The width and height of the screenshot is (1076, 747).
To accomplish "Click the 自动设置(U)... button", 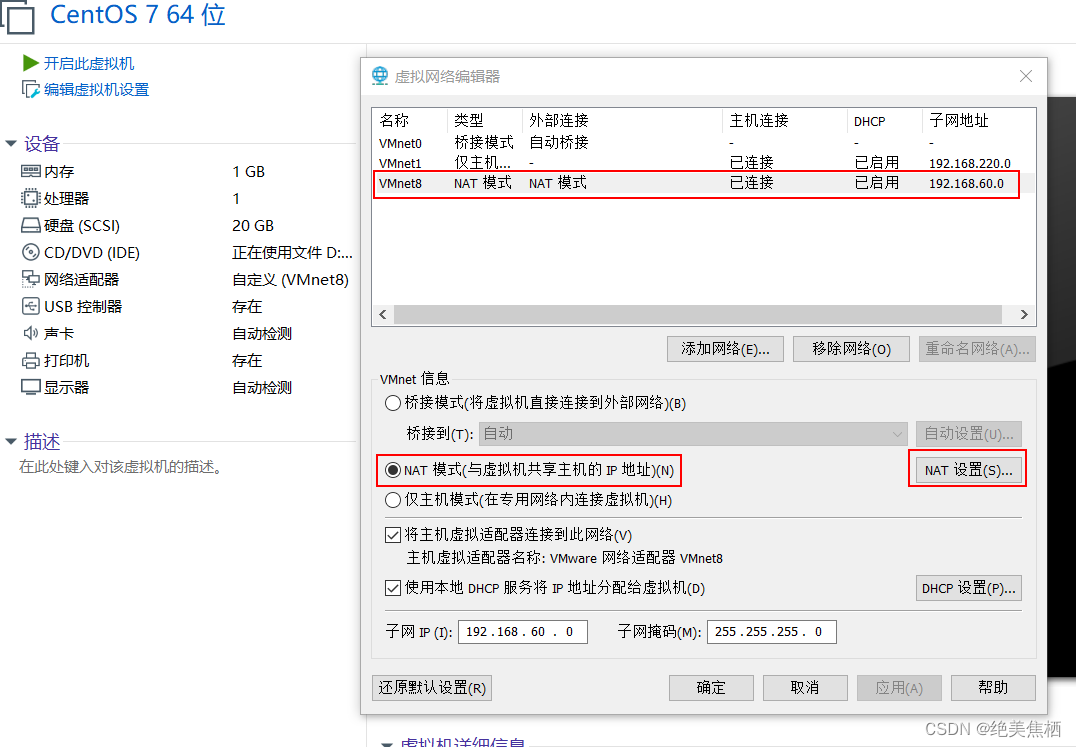I will click(x=968, y=434).
